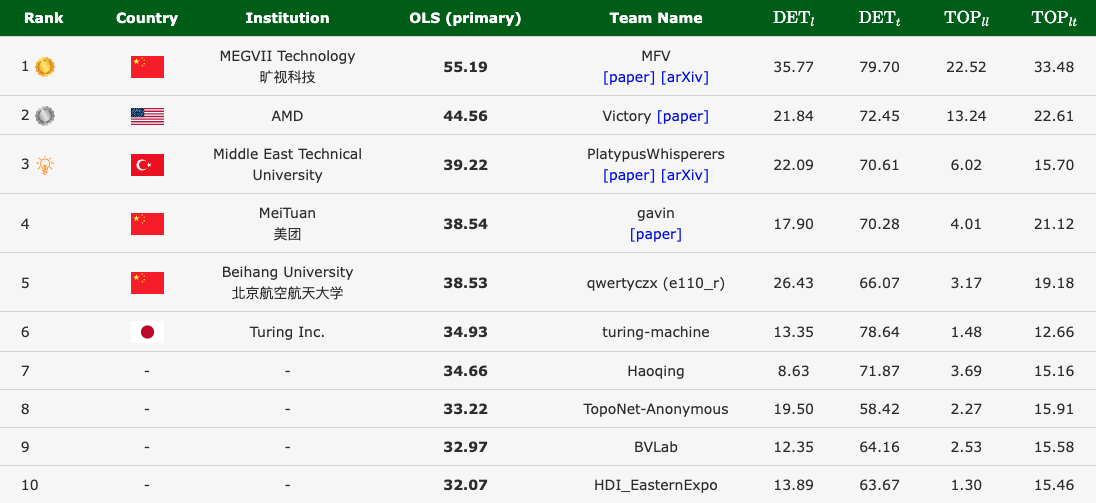
Task: Click the Turkey flag in row 3
Action: 147,165
